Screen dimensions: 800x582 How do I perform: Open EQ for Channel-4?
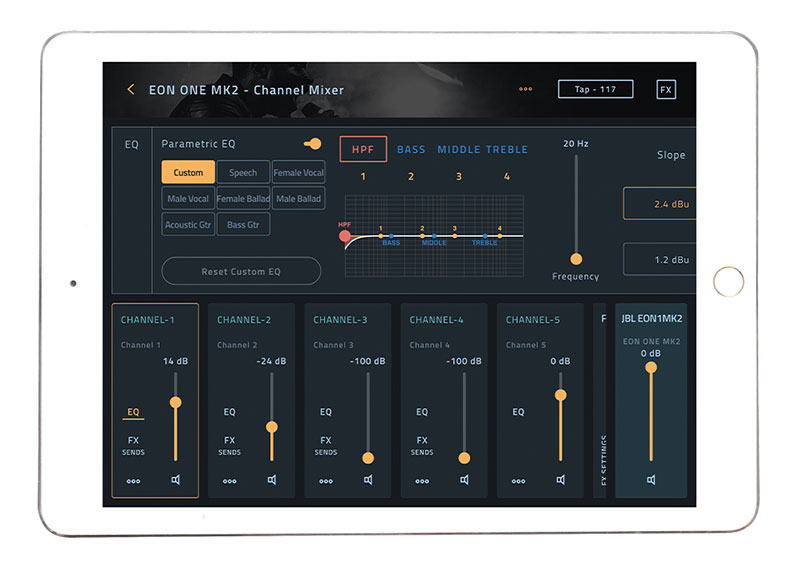[x=422, y=412]
